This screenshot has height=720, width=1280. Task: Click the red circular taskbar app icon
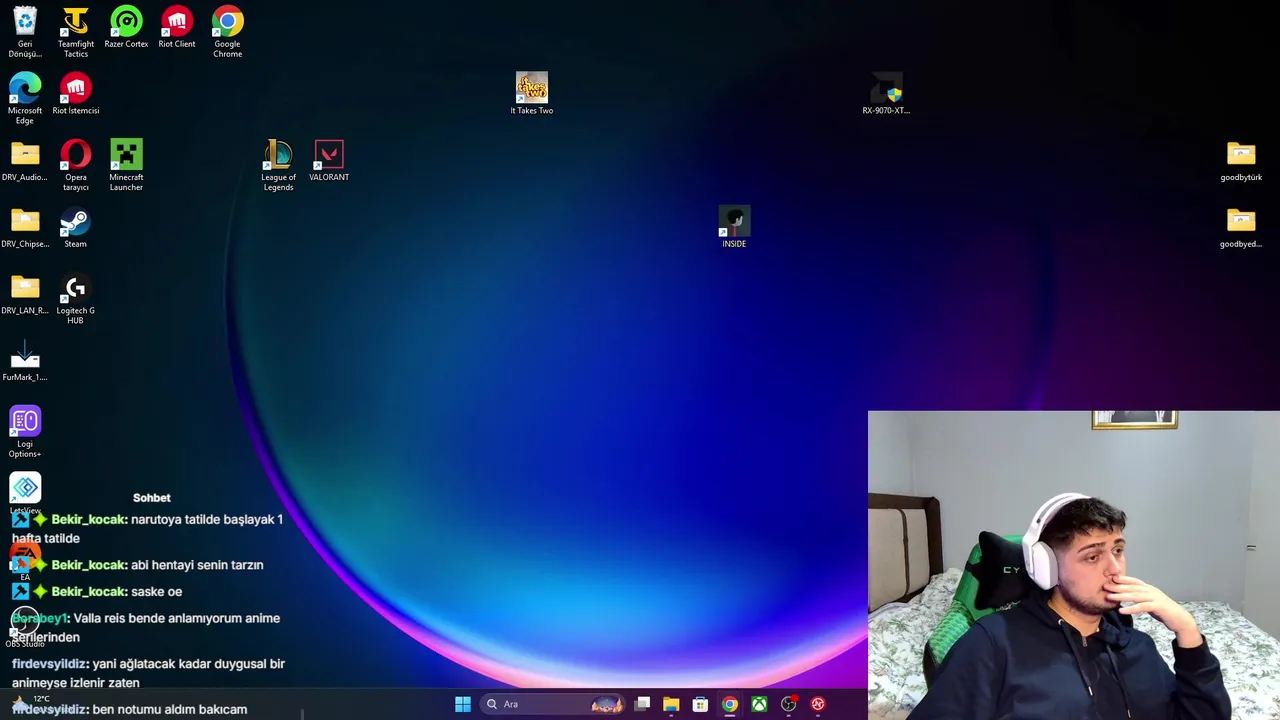(818, 704)
